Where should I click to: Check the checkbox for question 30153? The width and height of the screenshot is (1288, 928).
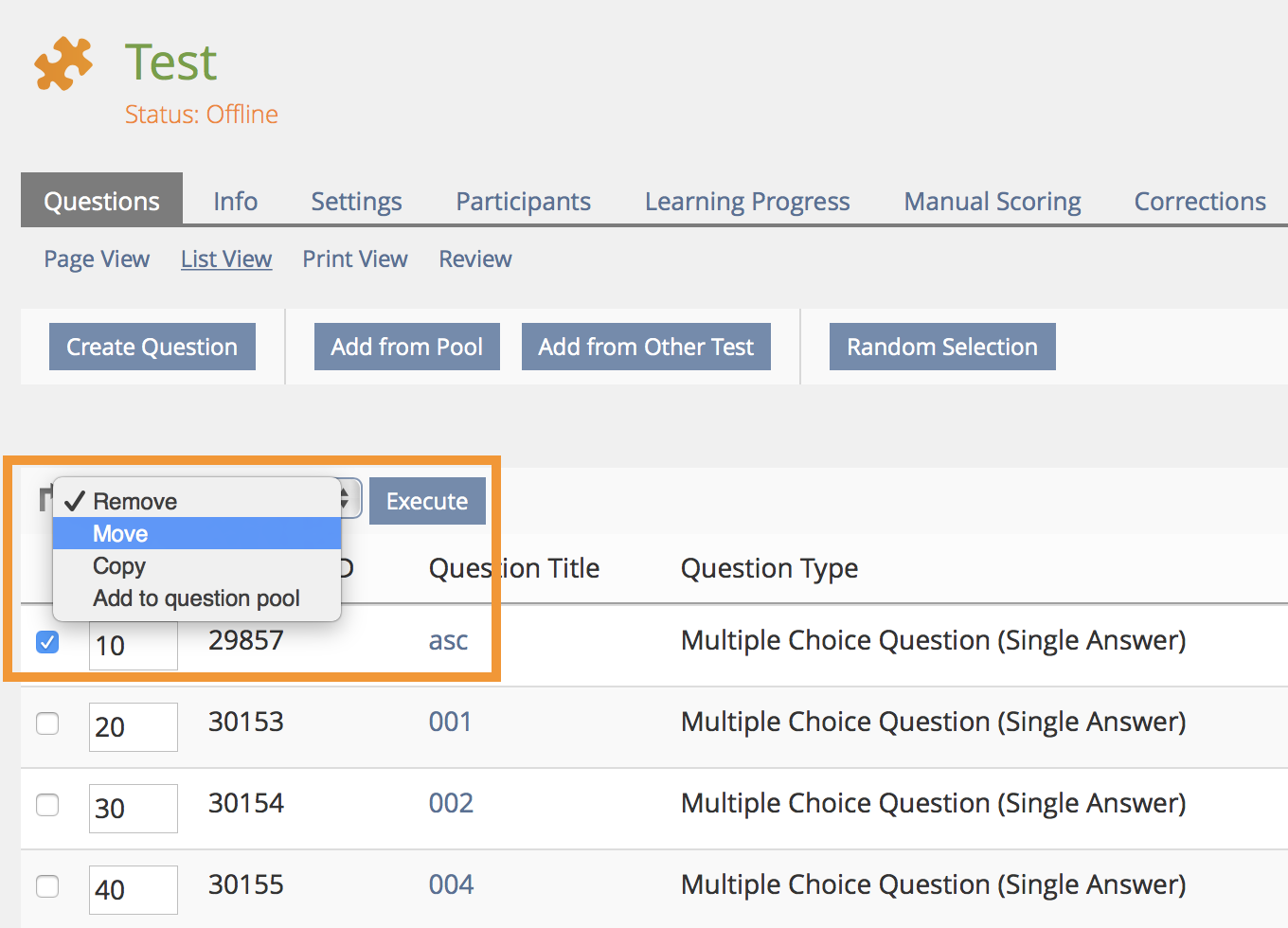point(47,723)
